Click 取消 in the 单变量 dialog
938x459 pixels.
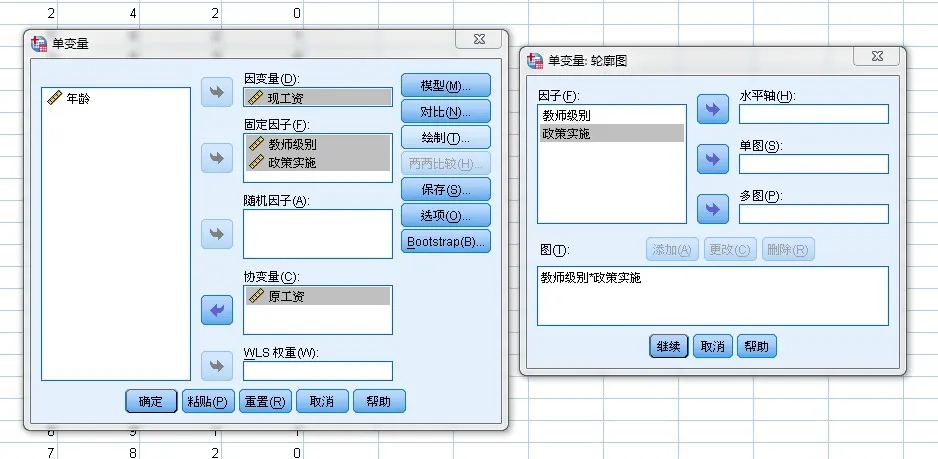point(322,401)
